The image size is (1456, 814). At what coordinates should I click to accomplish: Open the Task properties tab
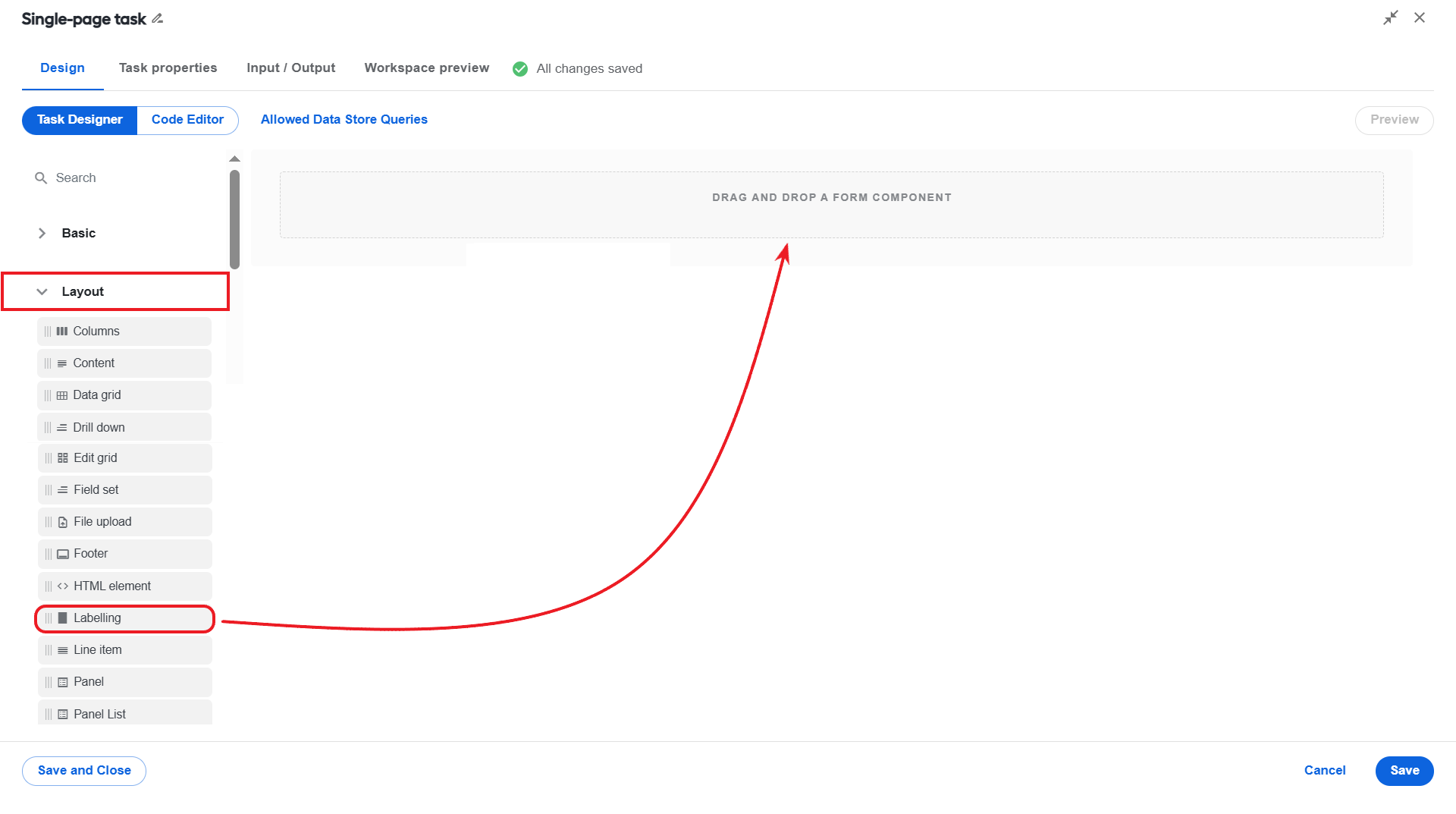(x=168, y=68)
